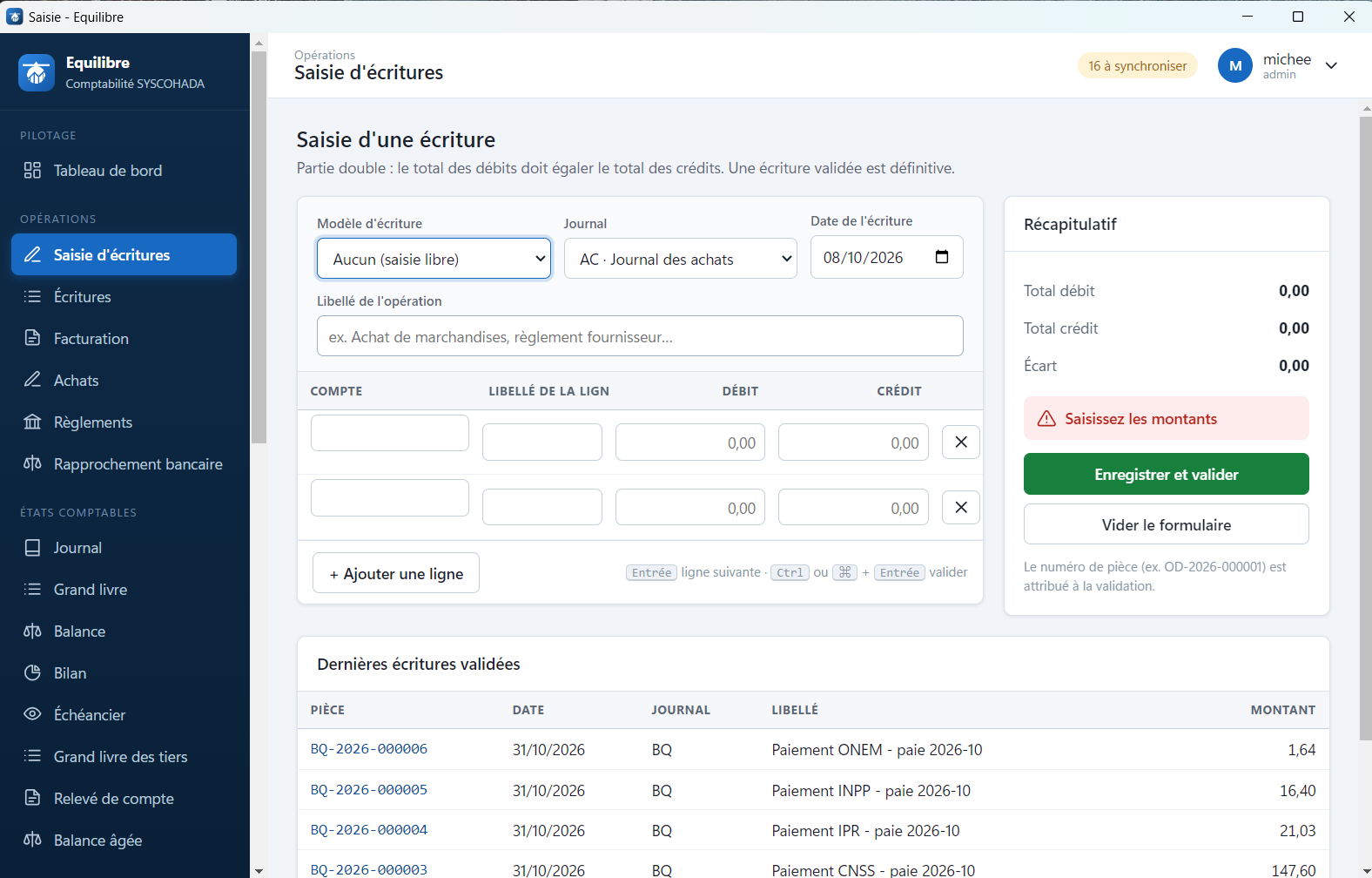Click the Achats pencil icon

(32, 380)
